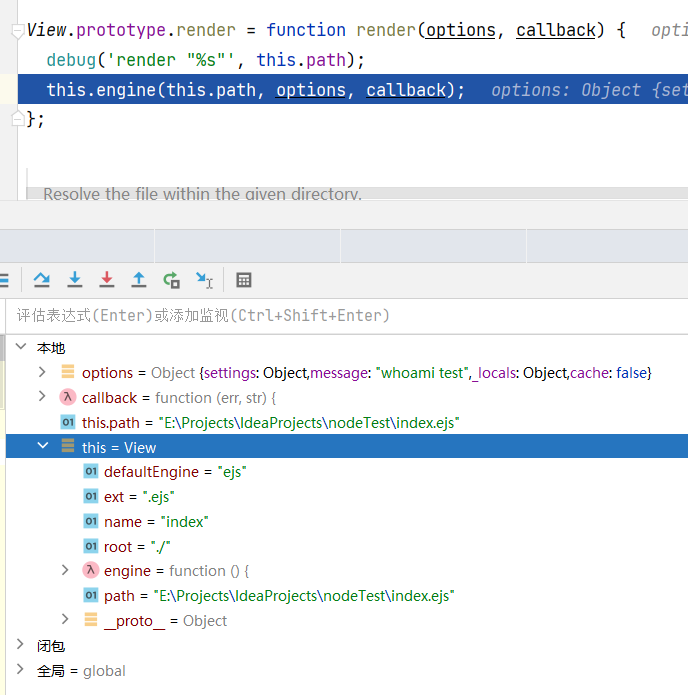Click the engine lambda icon

91,570
